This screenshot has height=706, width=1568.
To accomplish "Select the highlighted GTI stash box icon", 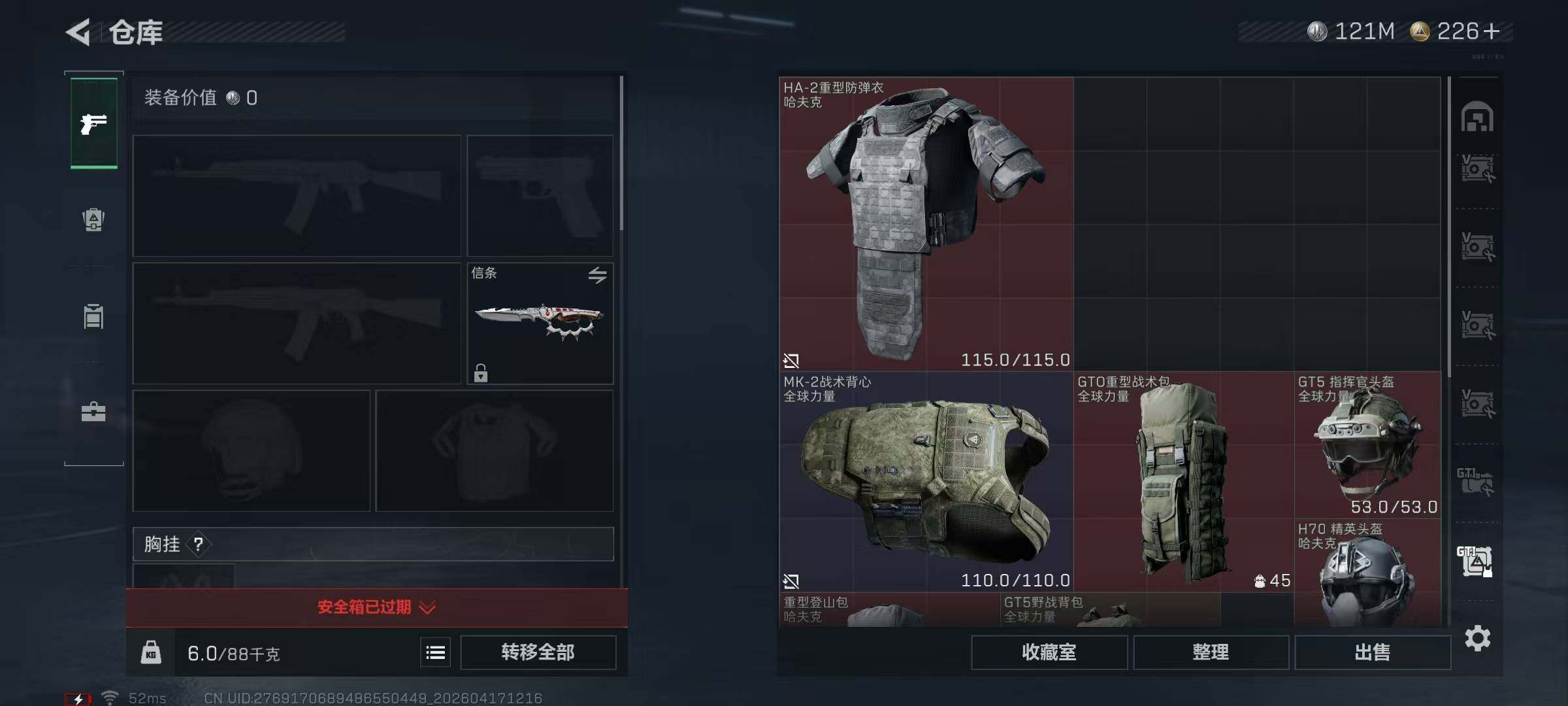I will pos(1475,561).
